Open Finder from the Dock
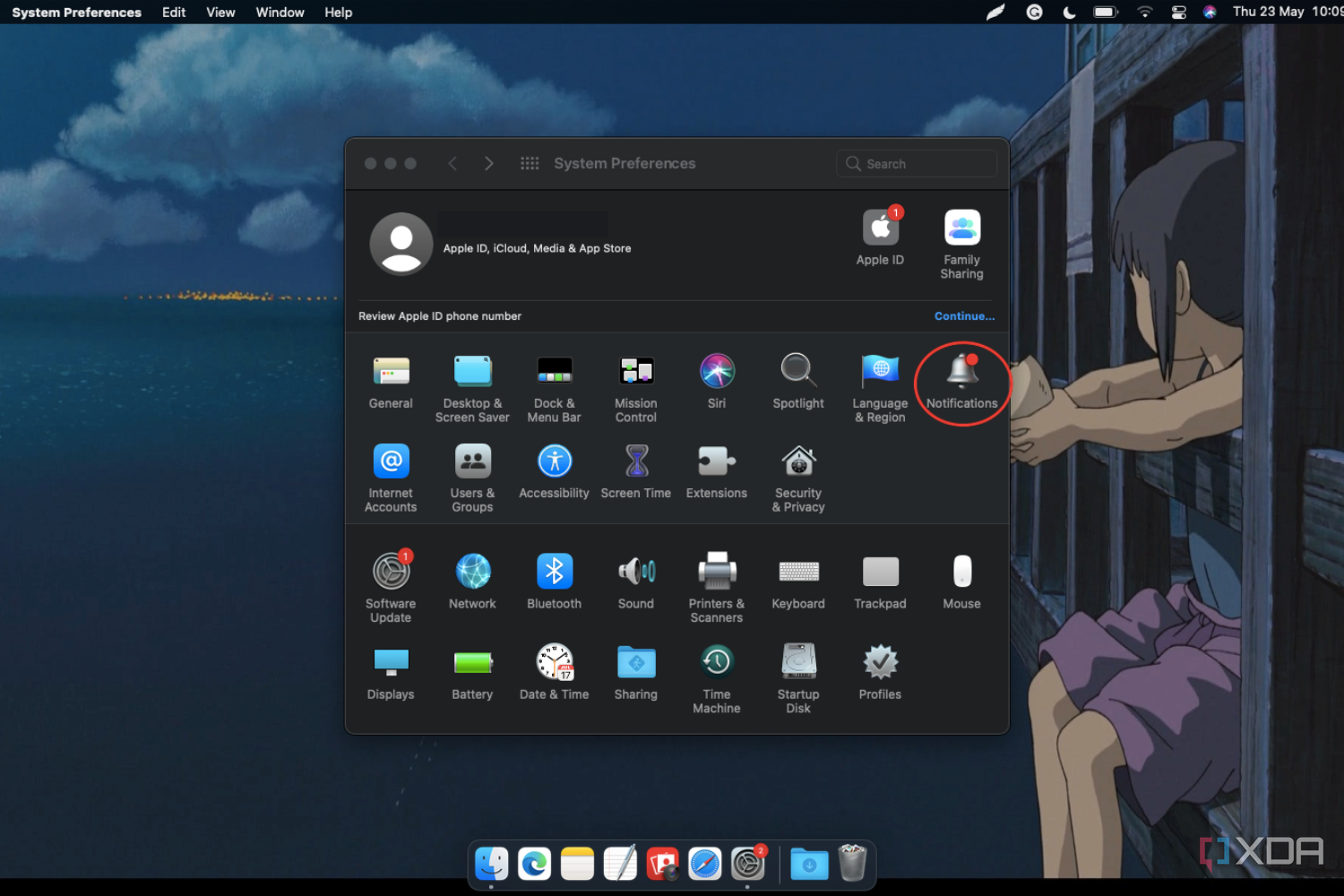Image resolution: width=1344 pixels, height=896 pixels. (491, 864)
